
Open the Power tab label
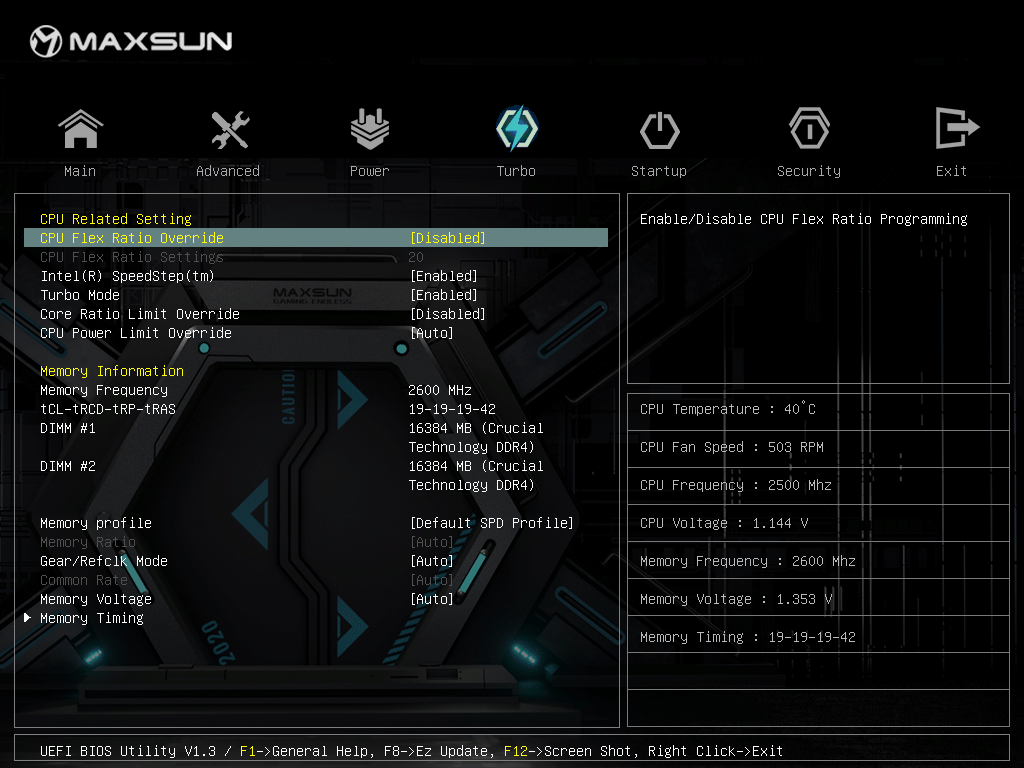pyautogui.click(x=370, y=171)
